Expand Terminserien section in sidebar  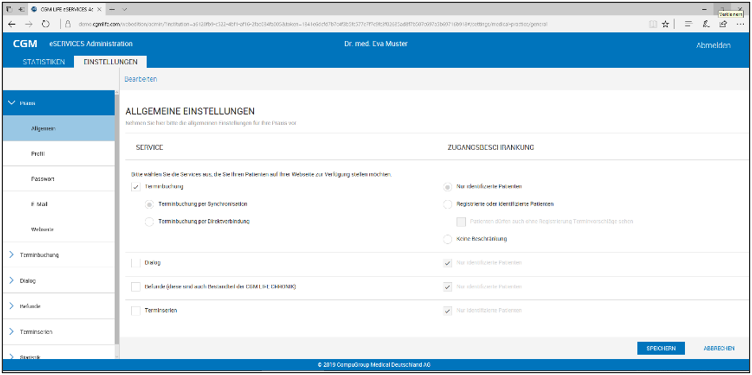coord(59,332)
